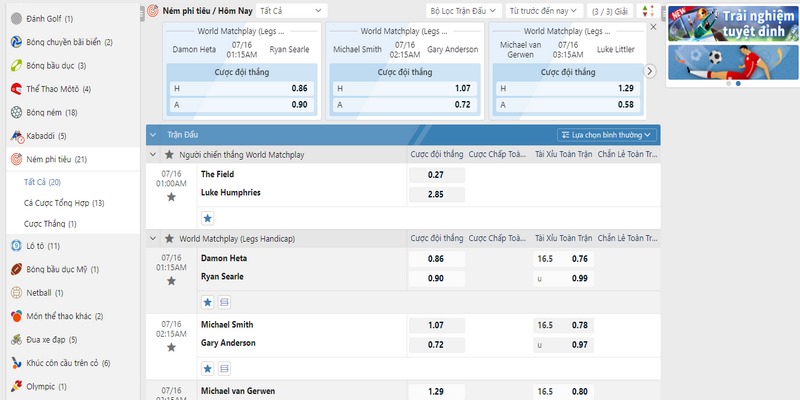
Task: Bet on Damon Heta at 0.86 in match list
Action: pyautogui.click(x=436, y=259)
